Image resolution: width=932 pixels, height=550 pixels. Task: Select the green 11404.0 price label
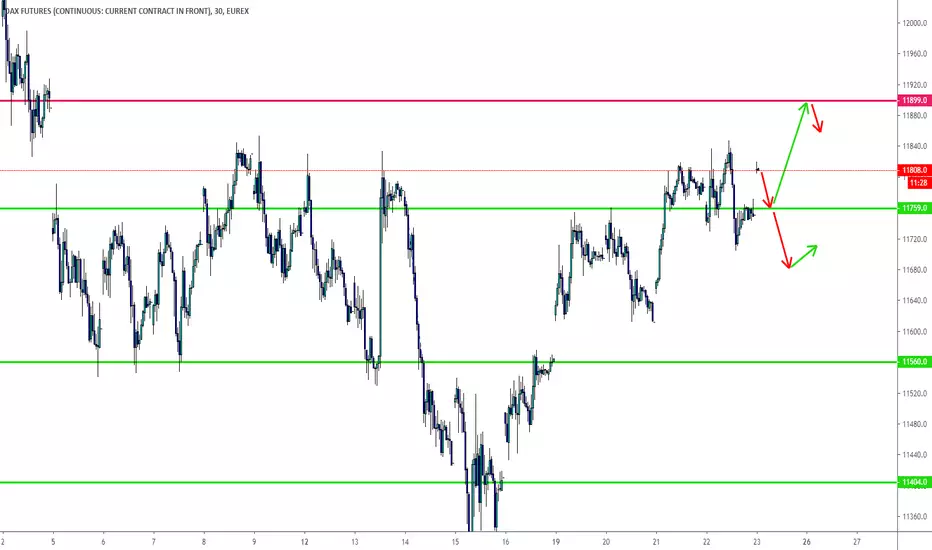914,482
